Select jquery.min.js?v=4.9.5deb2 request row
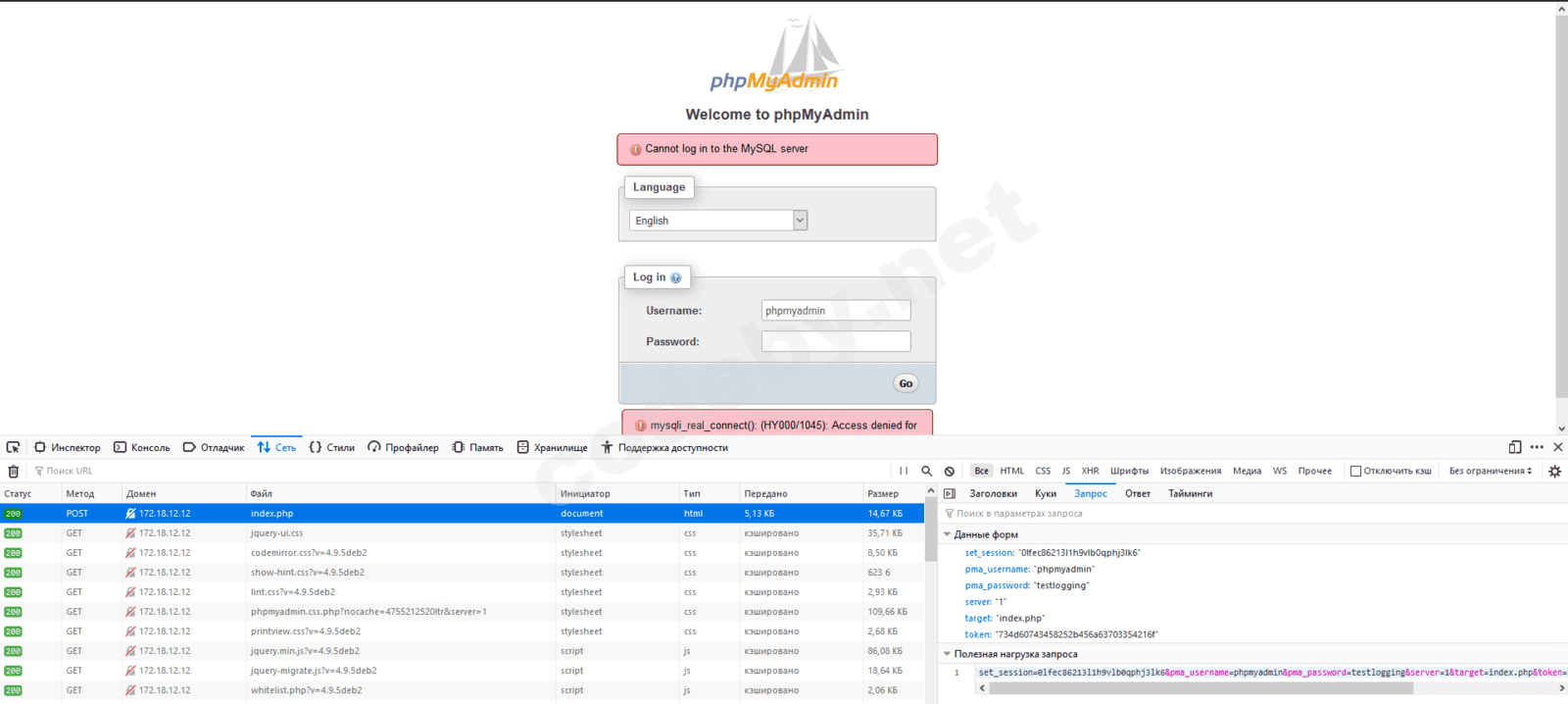The height and width of the screenshot is (704, 1568). (x=462, y=651)
